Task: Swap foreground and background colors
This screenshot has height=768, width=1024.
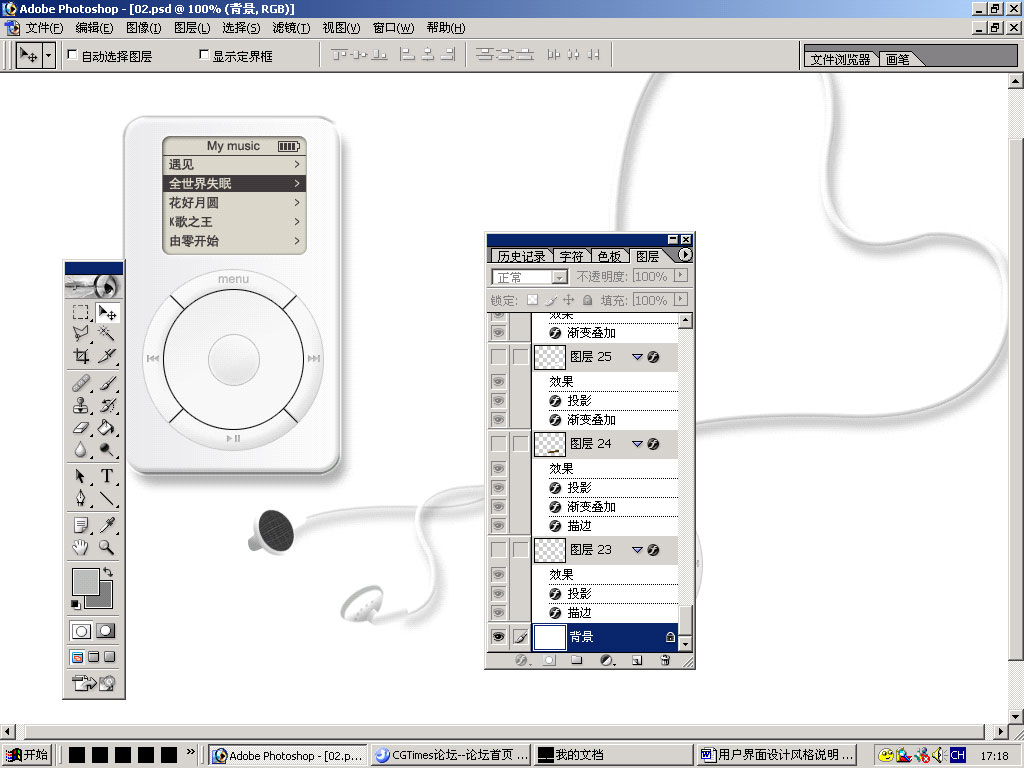Action: 108,572
